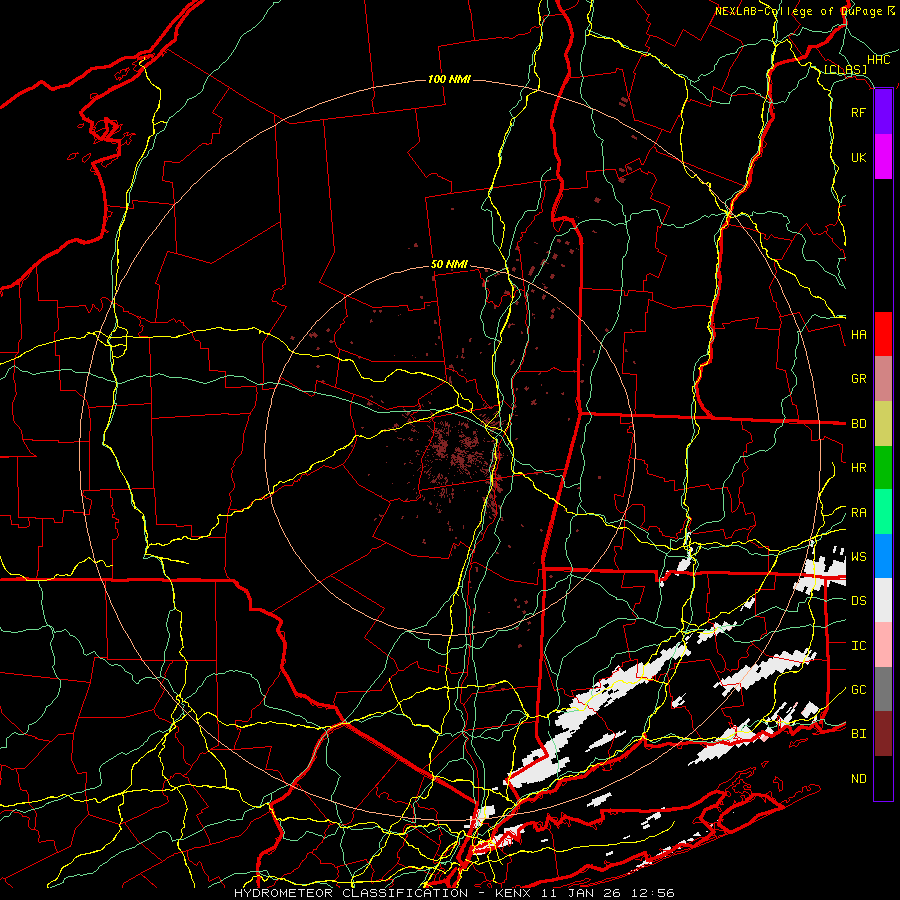Click the "HR" legend label

858,468
